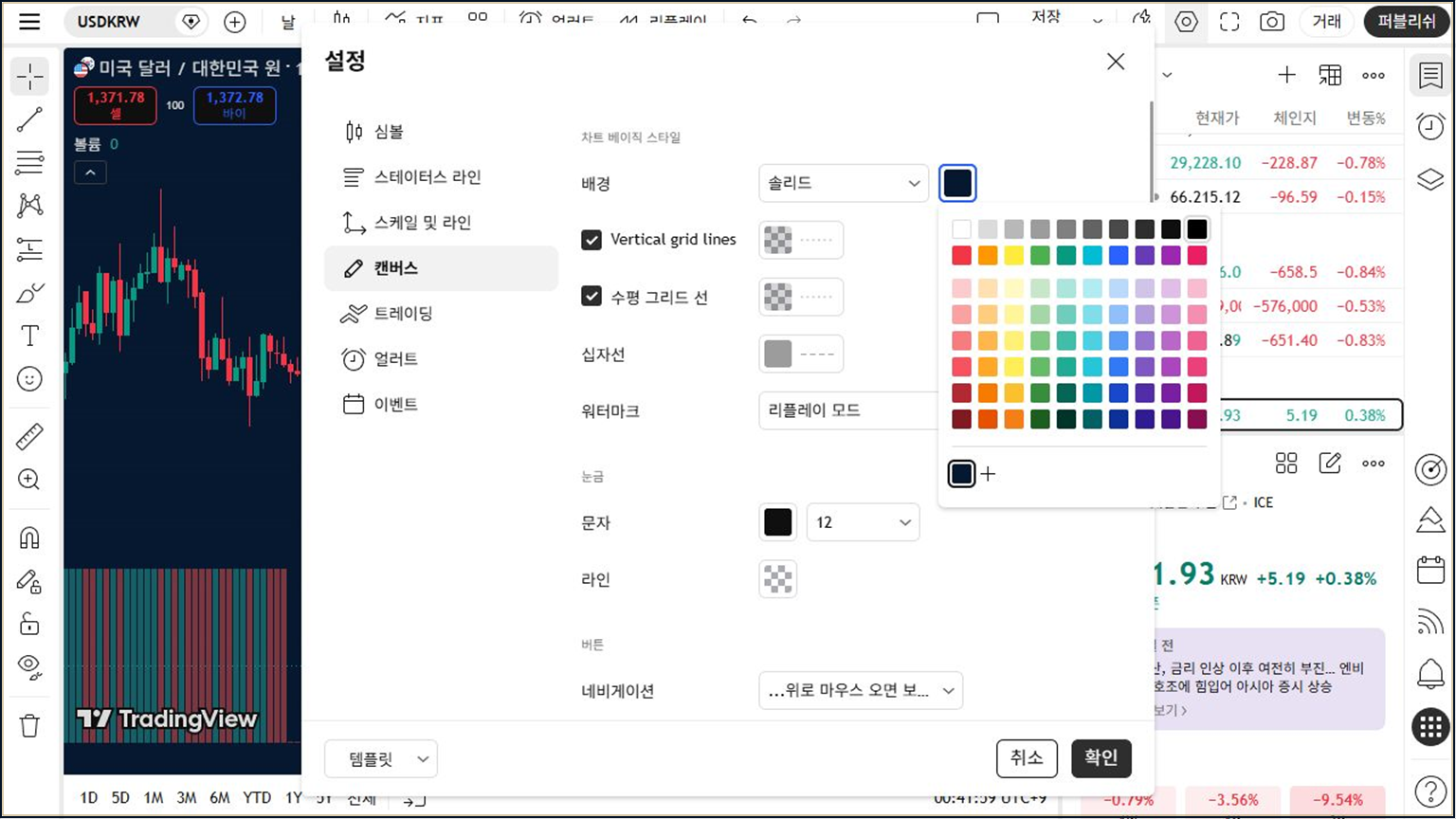
Task: Open the 스케일 및 라인 settings tab
Action: 441,223
